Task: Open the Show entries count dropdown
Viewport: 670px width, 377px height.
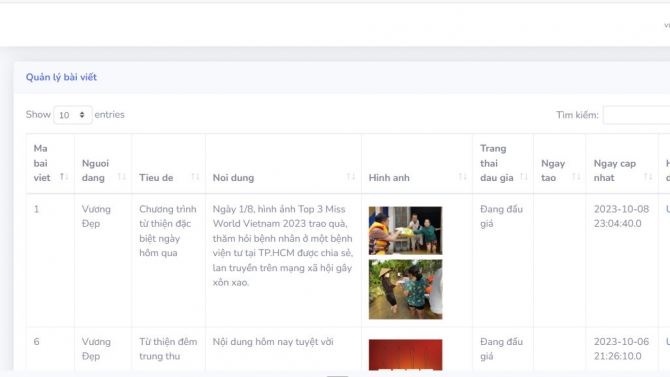Action: coord(73,115)
